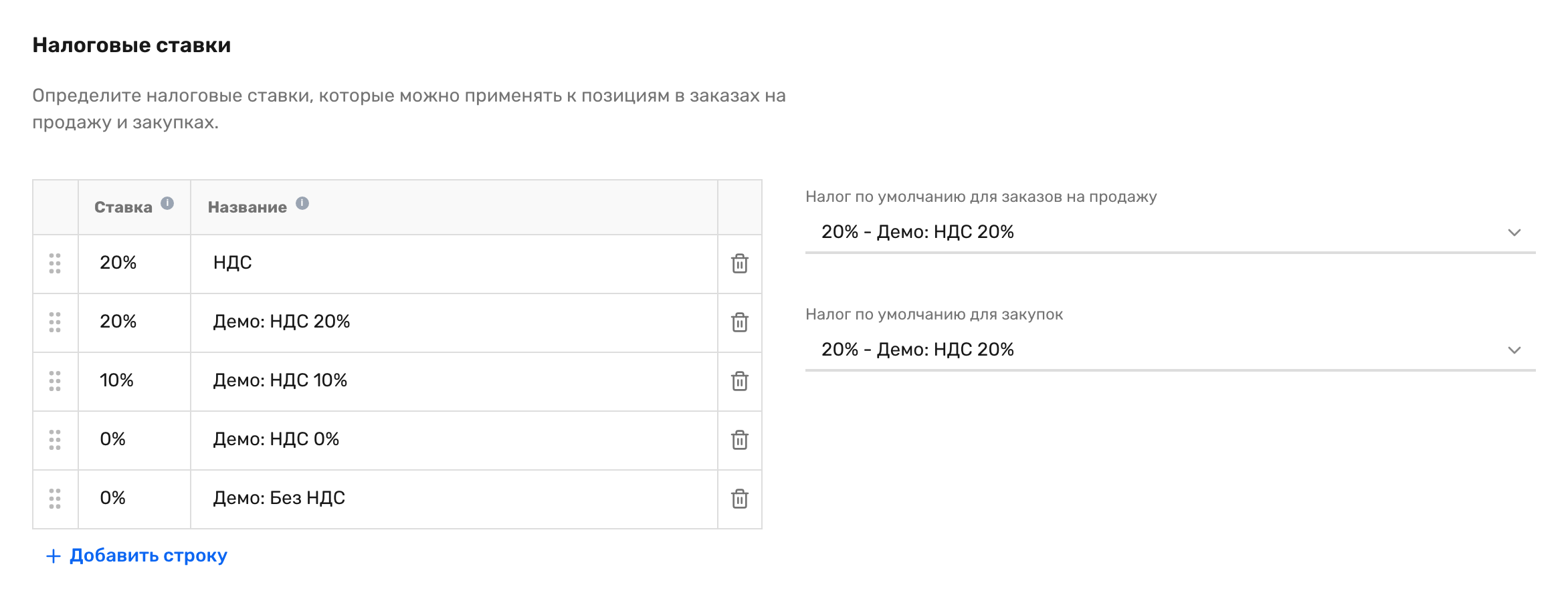The height and width of the screenshot is (615, 1568).
Task: Open default purchases tax dropdown
Action: coord(1170,350)
